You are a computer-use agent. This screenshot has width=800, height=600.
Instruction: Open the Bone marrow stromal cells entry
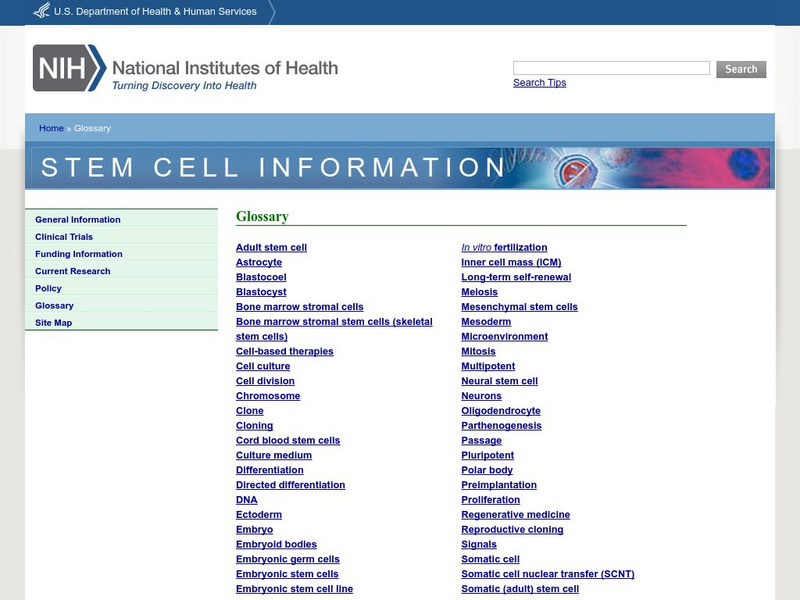tap(299, 307)
